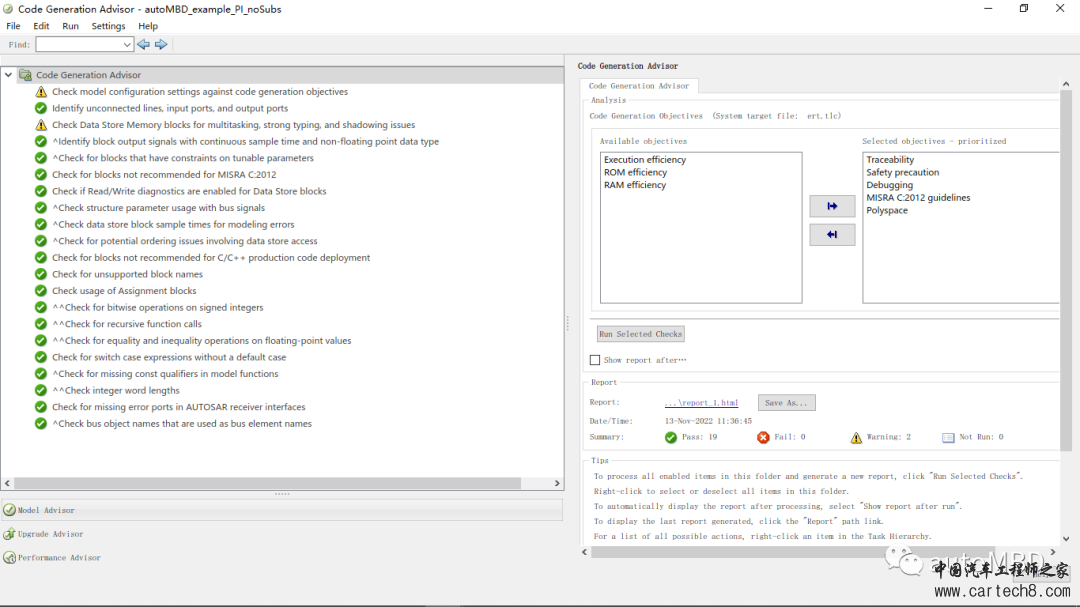Click the Find input field
The width and height of the screenshot is (1080, 607).
[79, 45]
